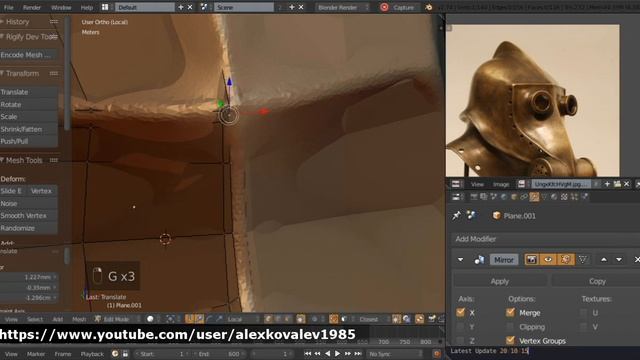Open the timeline Playback menu
The image size is (640, 360).
[92, 354]
